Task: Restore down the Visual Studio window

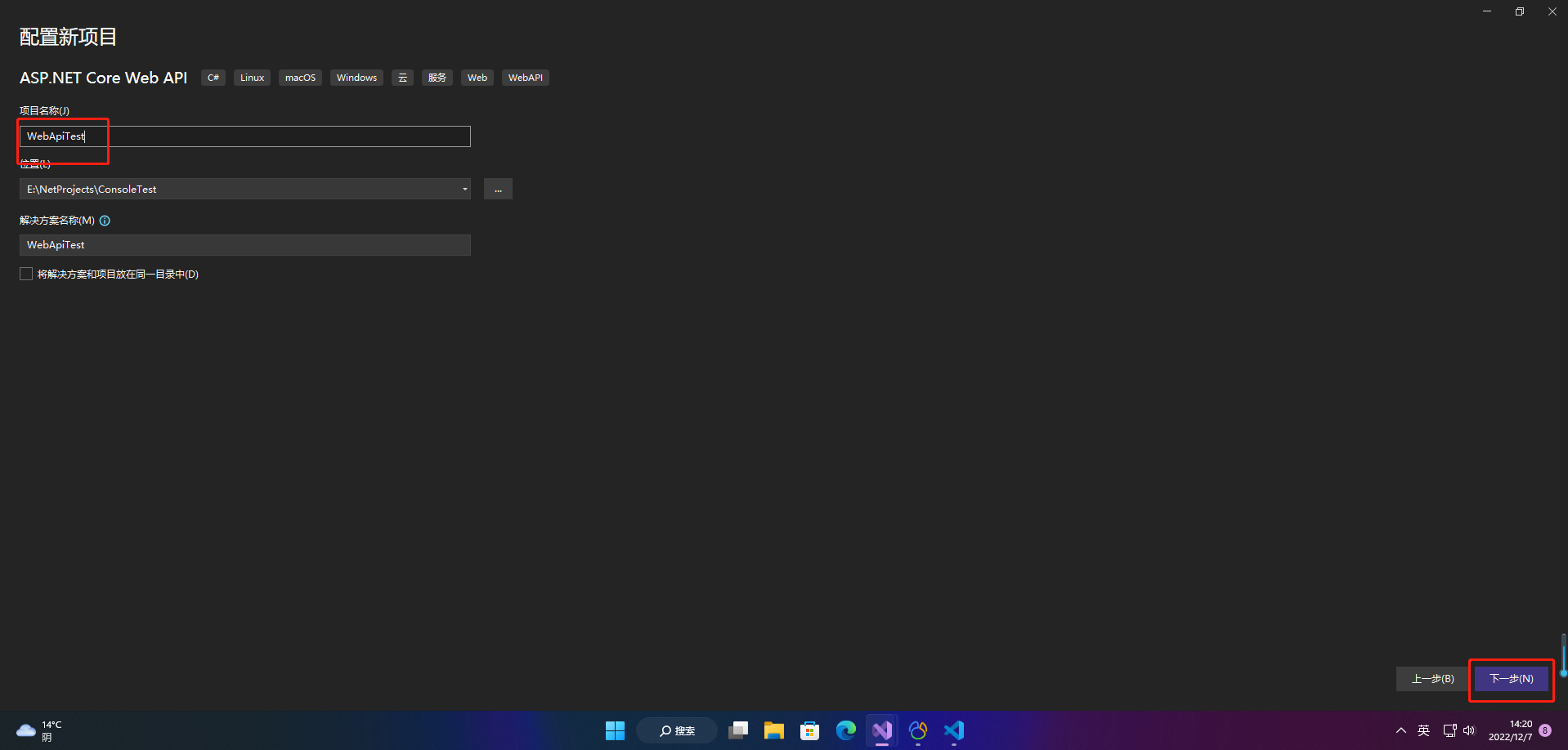Action: tap(1520, 11)
